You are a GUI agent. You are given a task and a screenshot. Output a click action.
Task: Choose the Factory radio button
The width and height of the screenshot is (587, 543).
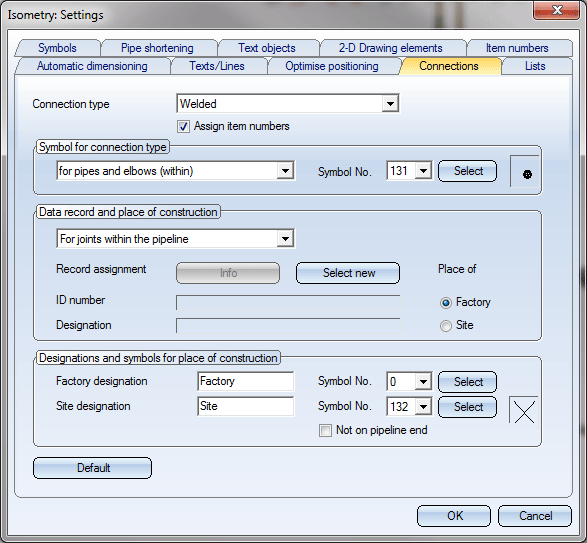pos(445,303)
